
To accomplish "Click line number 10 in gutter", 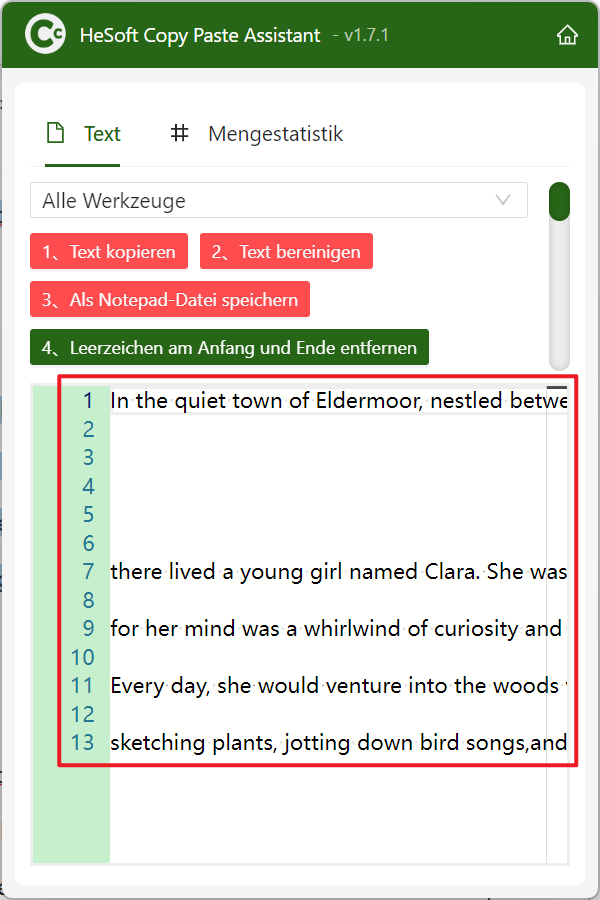I will 83,657.
